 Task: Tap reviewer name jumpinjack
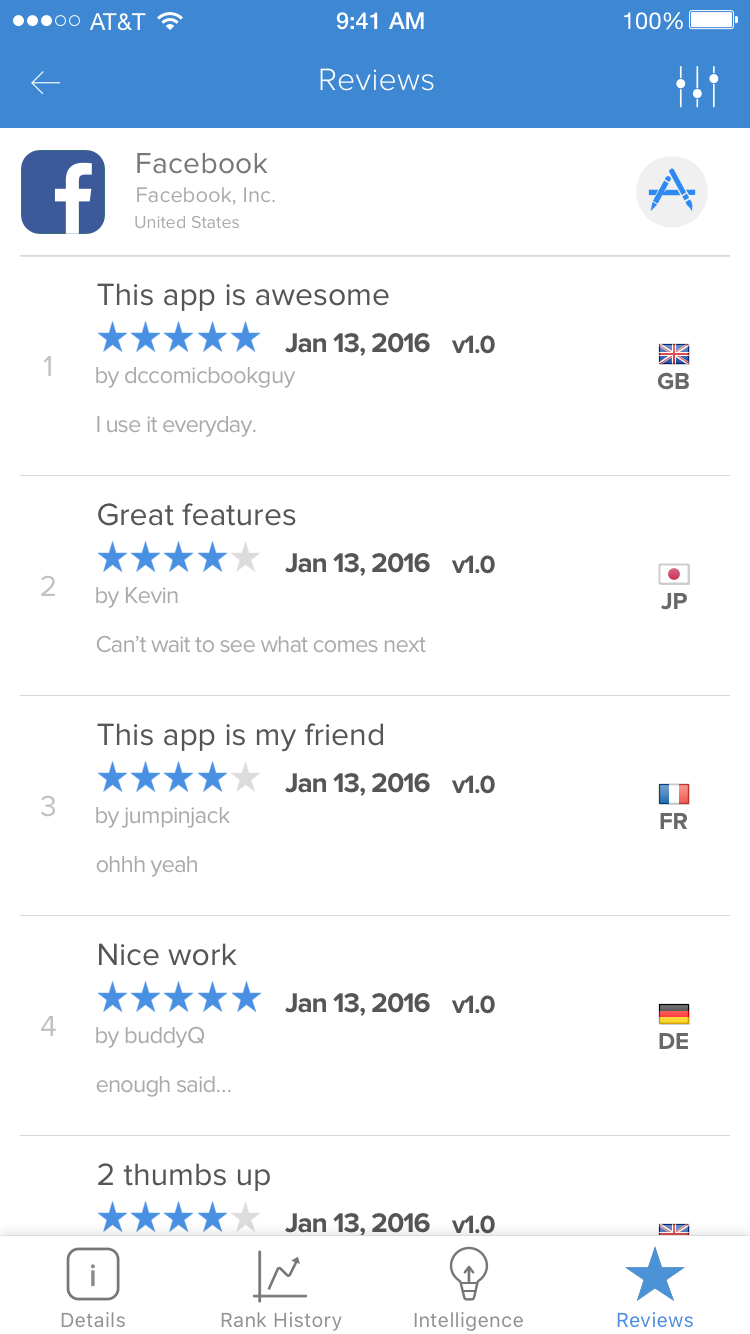click(162, 816)
